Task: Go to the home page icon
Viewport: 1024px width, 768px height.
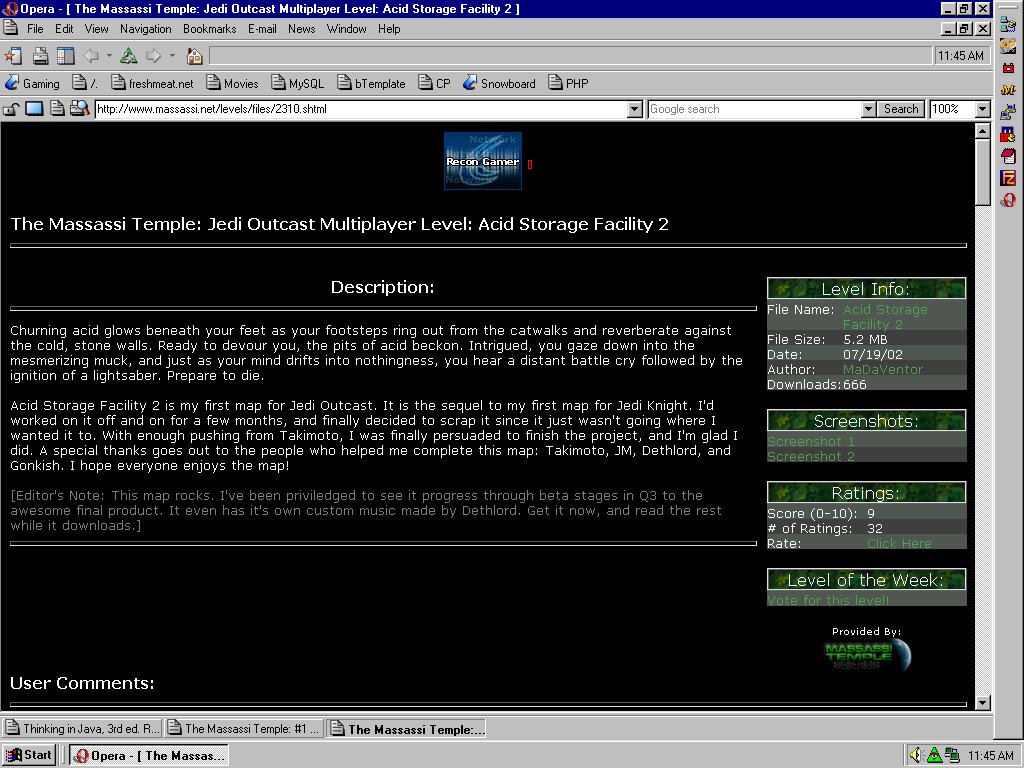Action: 195,56
